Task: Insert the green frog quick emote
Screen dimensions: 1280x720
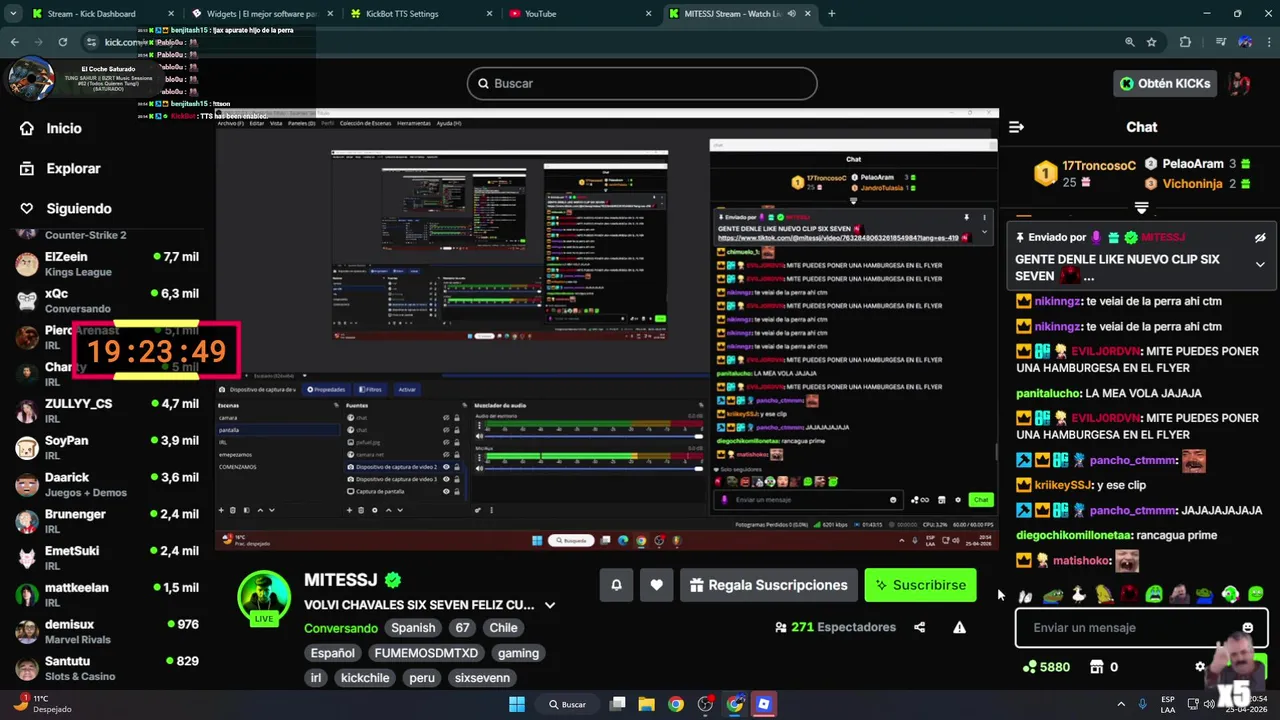Action: pyautogui.click(x=1052, y=594)
